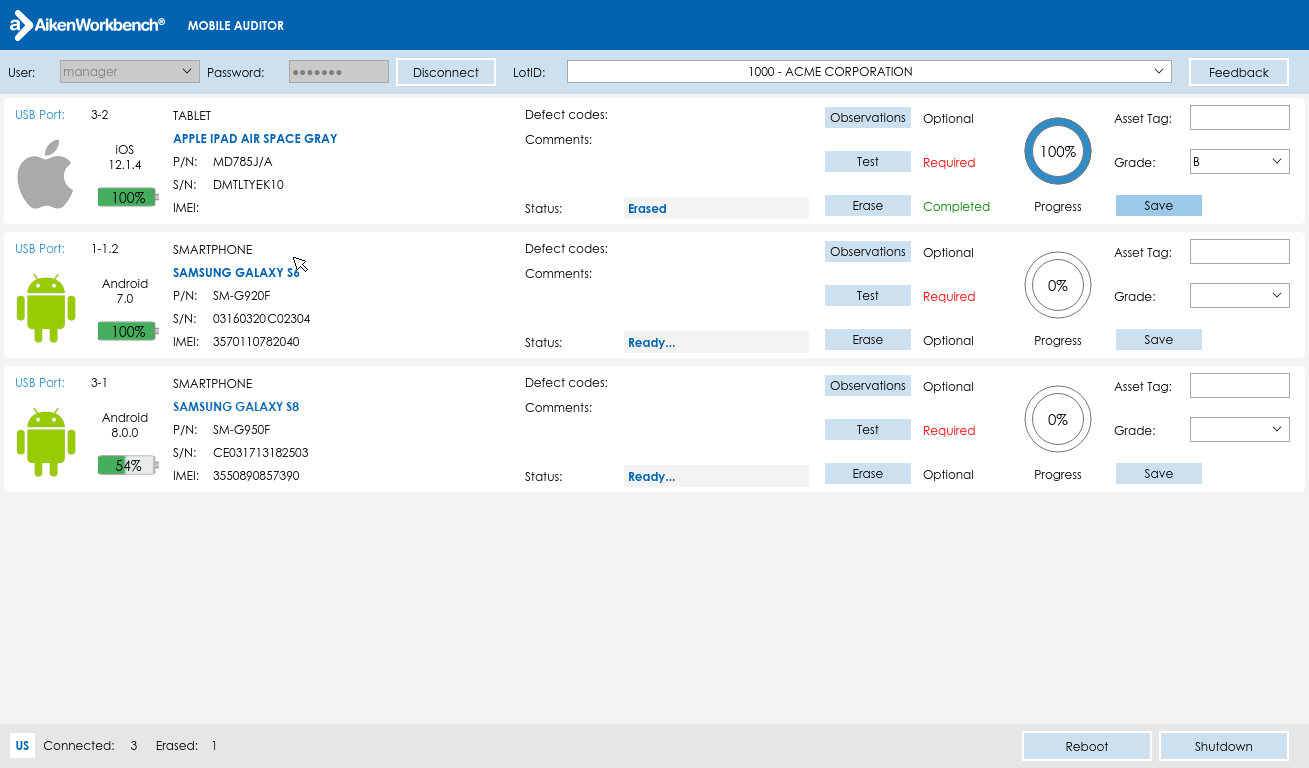Click the Mobile Auditor header title

click(236, 26)
